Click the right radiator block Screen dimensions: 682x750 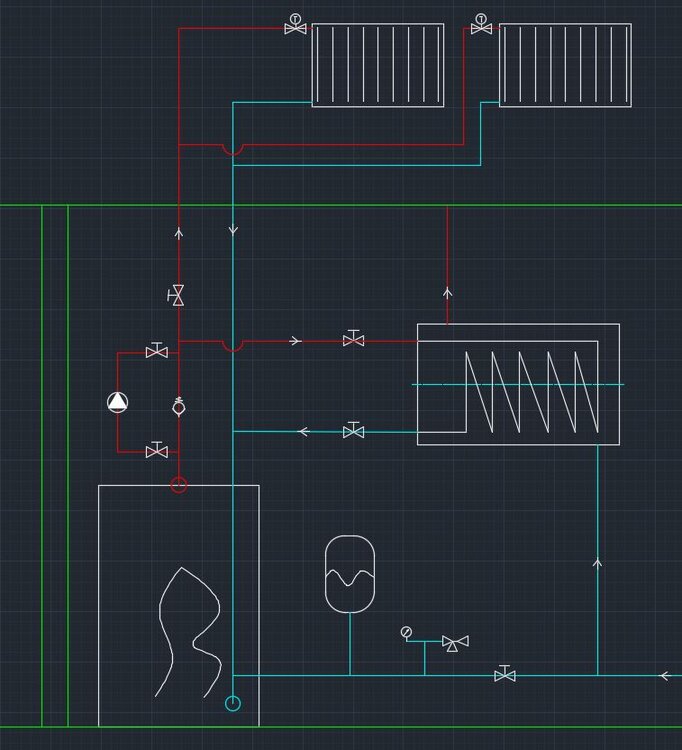(565, 65)
